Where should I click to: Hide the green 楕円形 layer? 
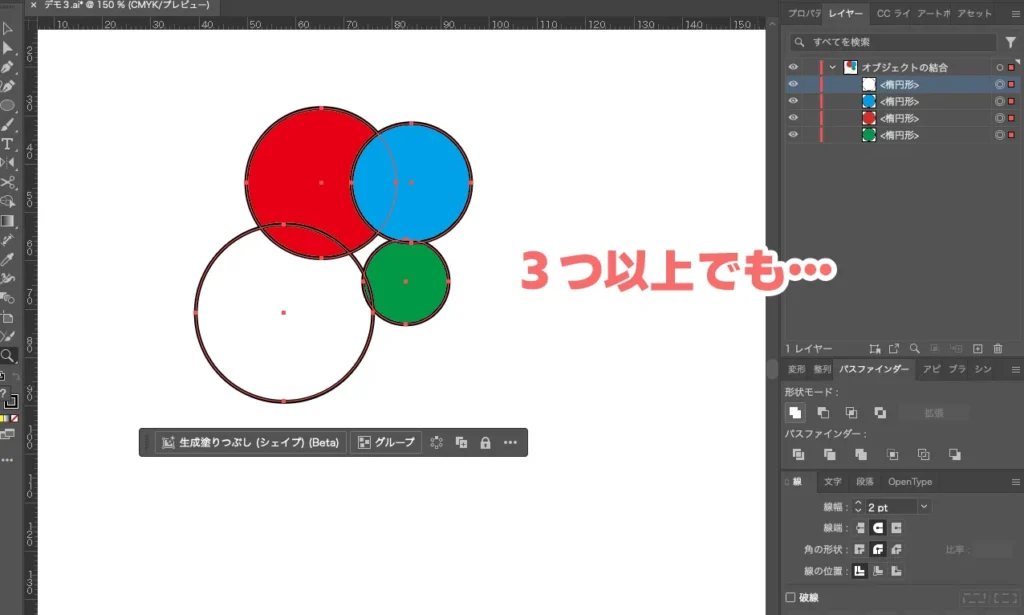[x=793, y=133]
